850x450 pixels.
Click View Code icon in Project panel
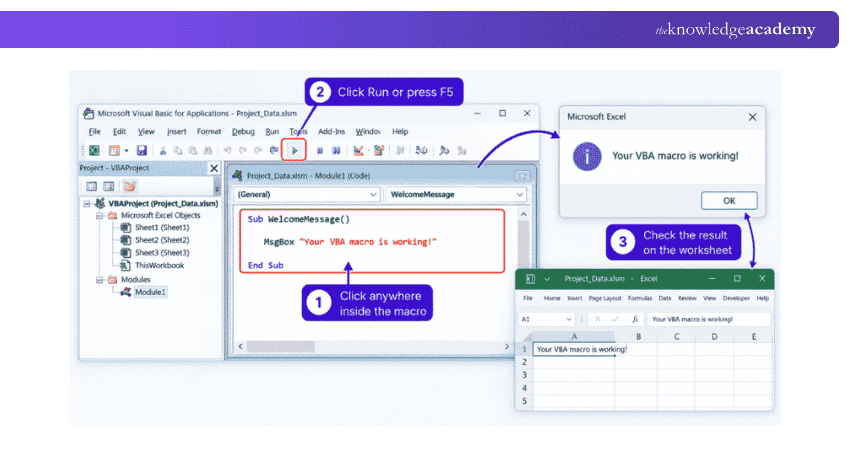(91, 187)
